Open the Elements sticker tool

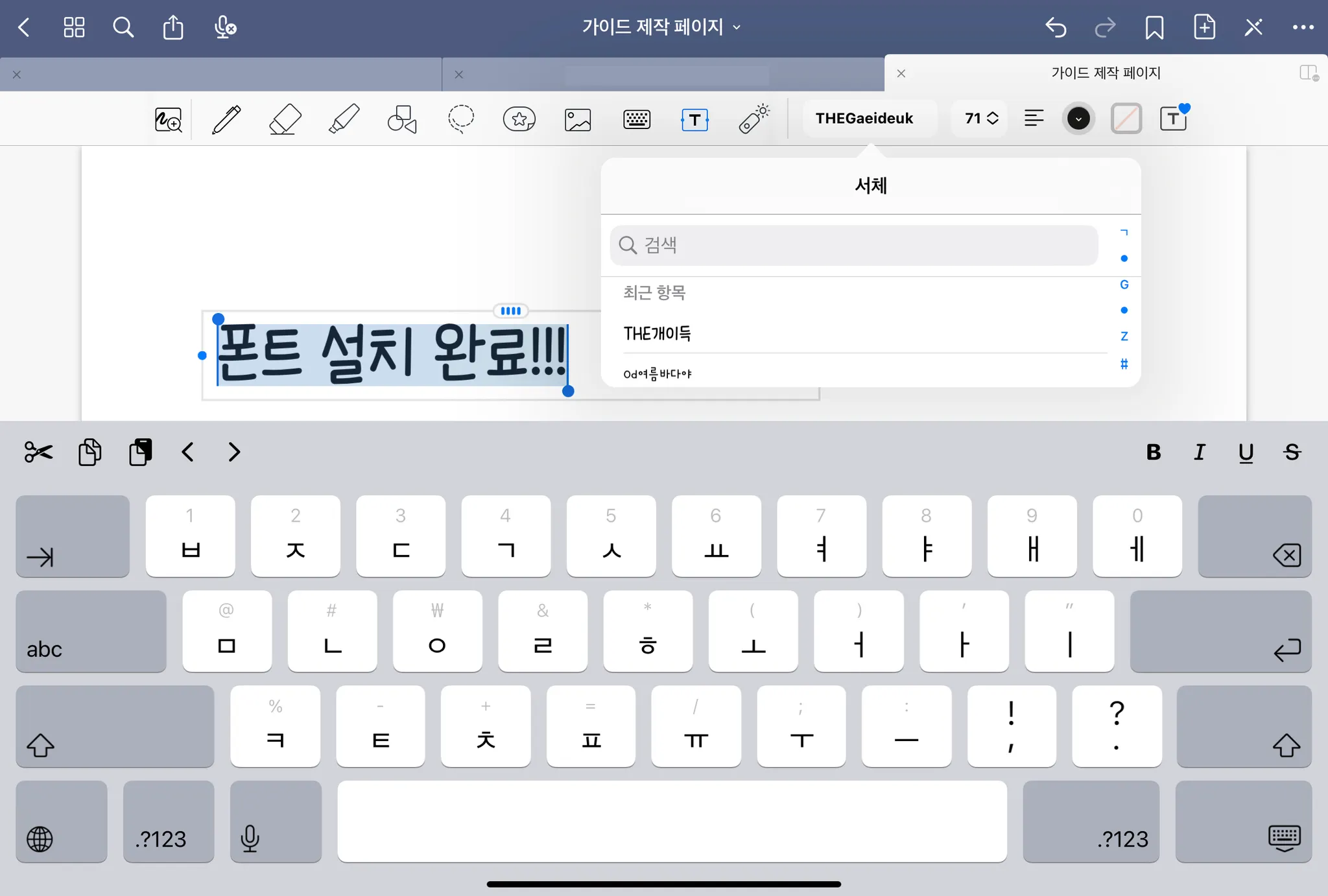coord(519,119)
